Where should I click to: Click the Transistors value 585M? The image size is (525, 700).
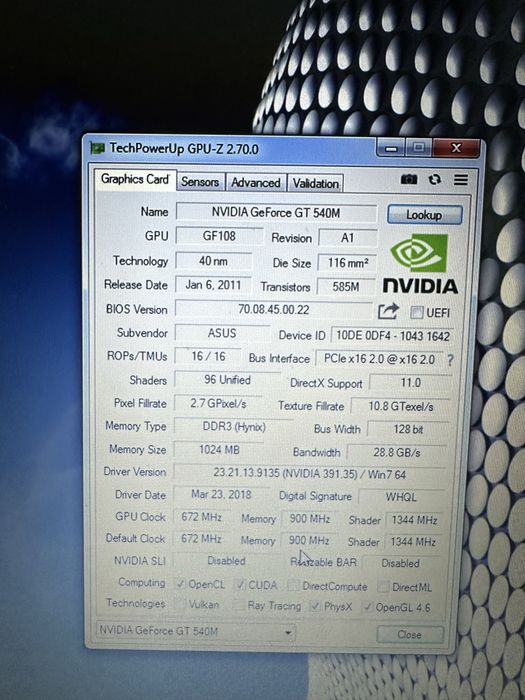346,286
